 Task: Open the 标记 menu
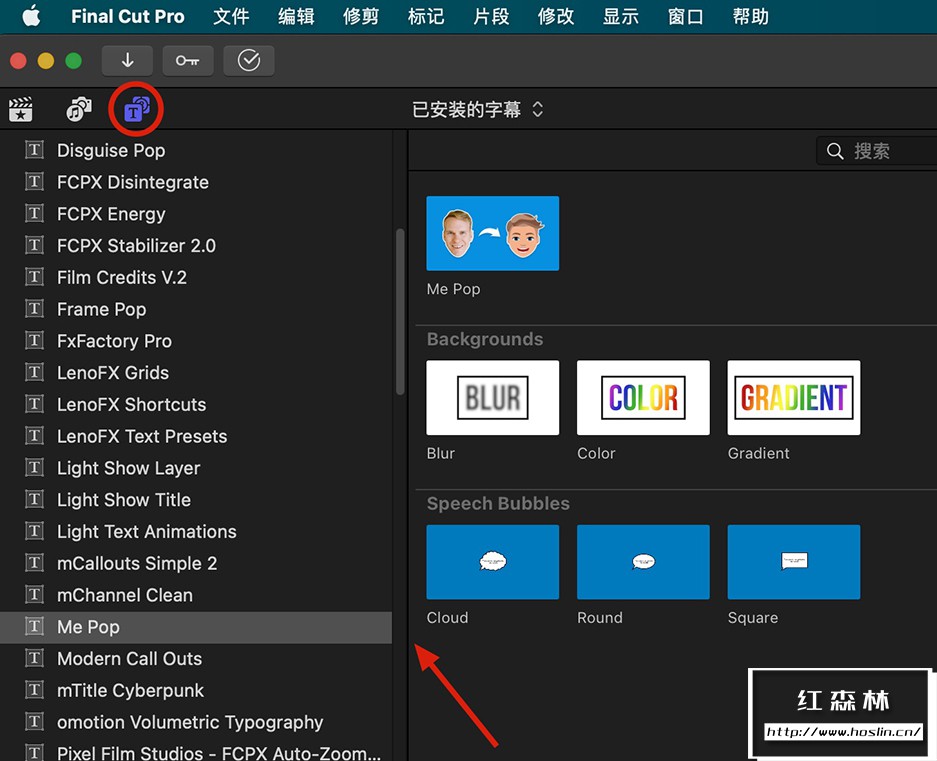coord(425,16)
